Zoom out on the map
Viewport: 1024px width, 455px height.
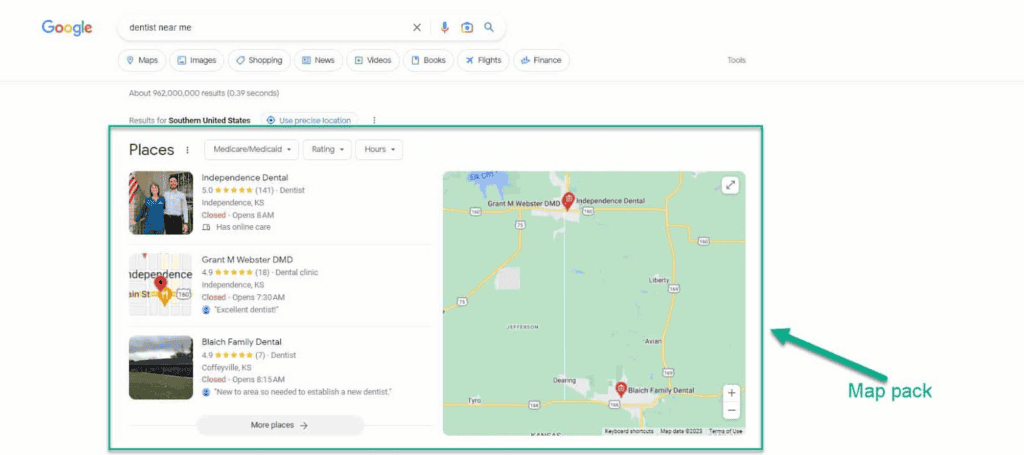[731, 410]
